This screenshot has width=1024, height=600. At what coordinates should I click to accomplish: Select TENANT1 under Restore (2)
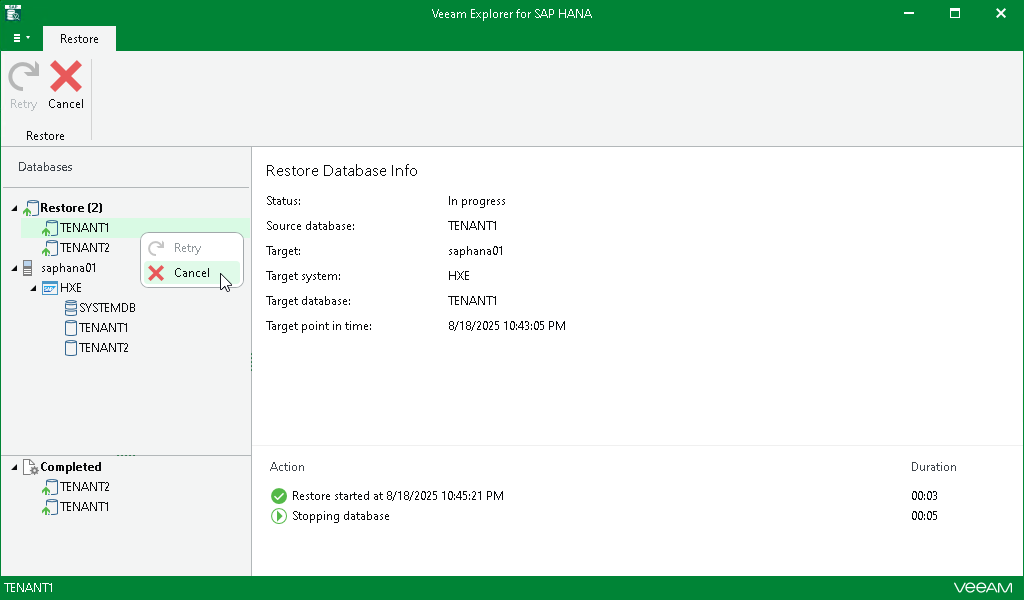(84, 228)
